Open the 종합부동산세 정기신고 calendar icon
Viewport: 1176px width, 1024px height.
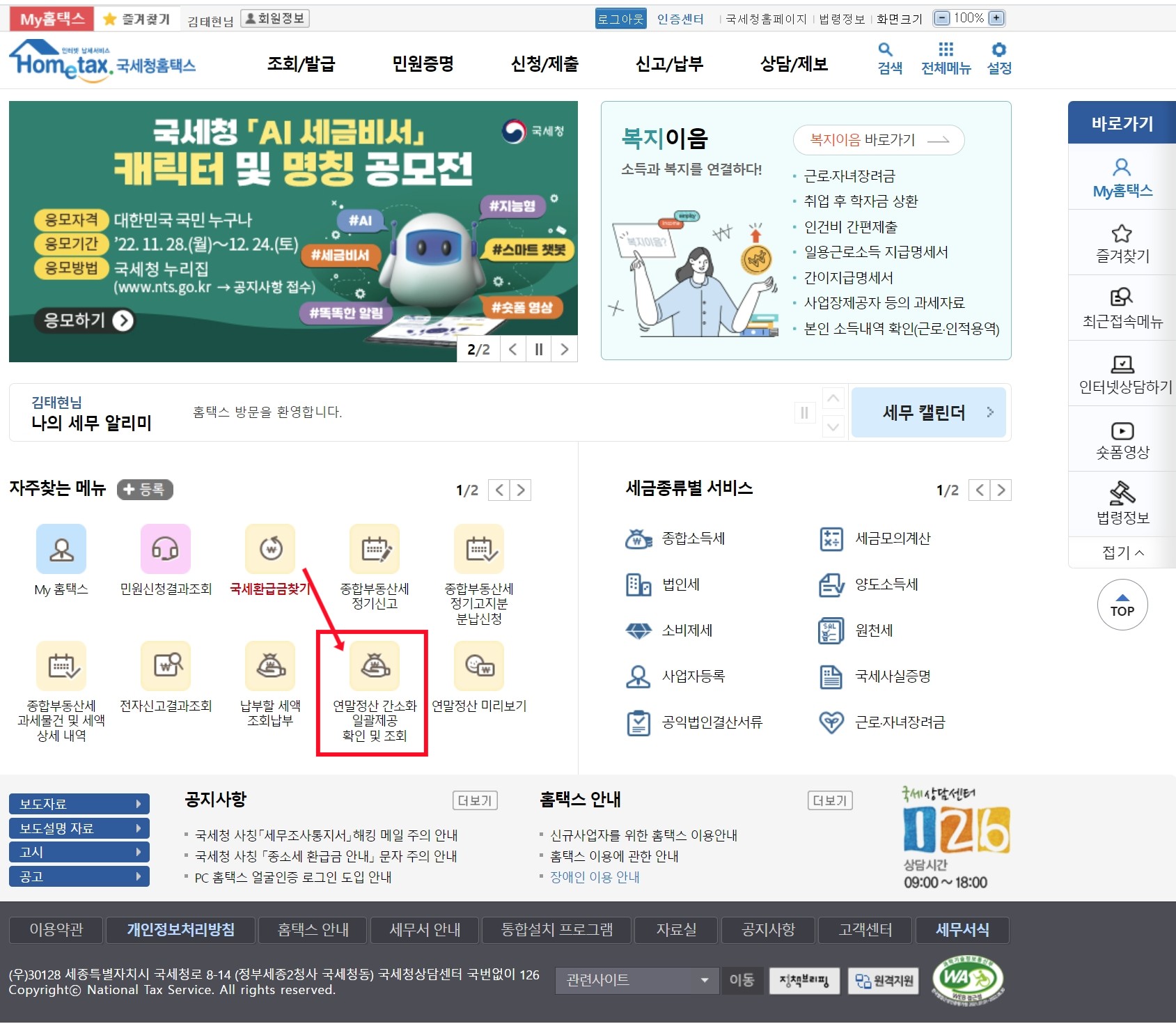click(x=375, y=549)
